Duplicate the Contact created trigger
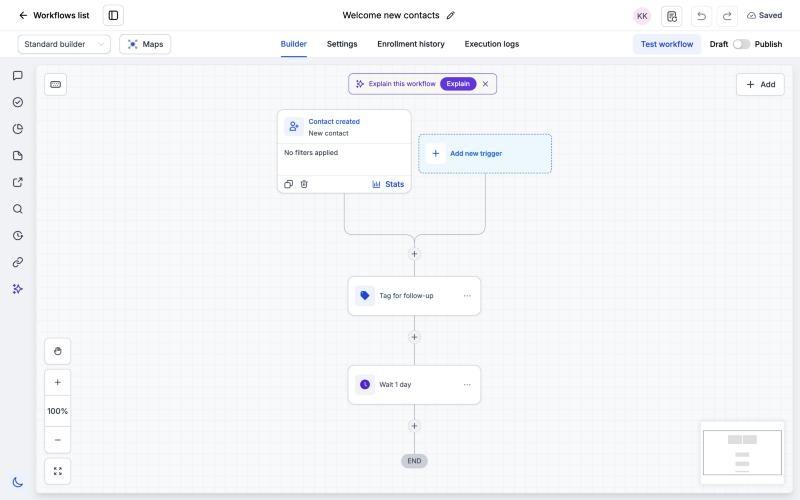800x500 pixels. coord(288,184)
